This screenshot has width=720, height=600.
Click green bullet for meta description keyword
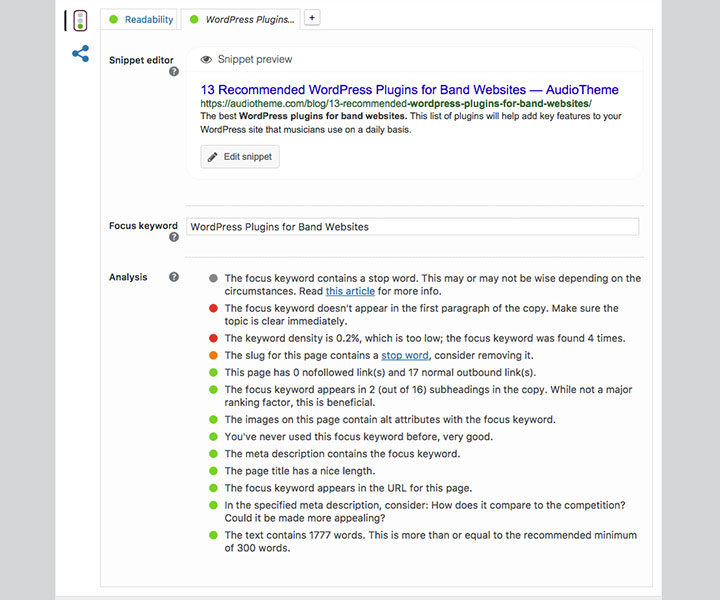[213, 454]
